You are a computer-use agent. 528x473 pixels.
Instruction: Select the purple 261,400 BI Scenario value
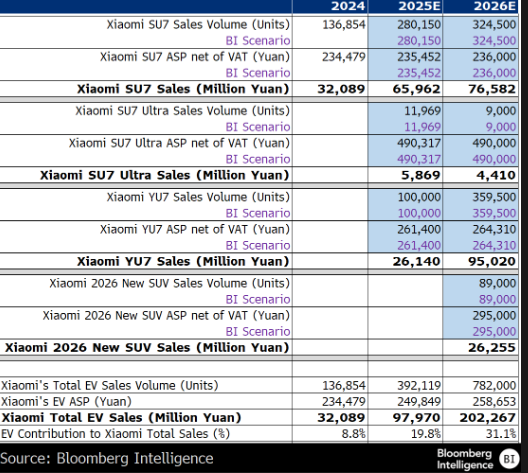pos(419,245)
